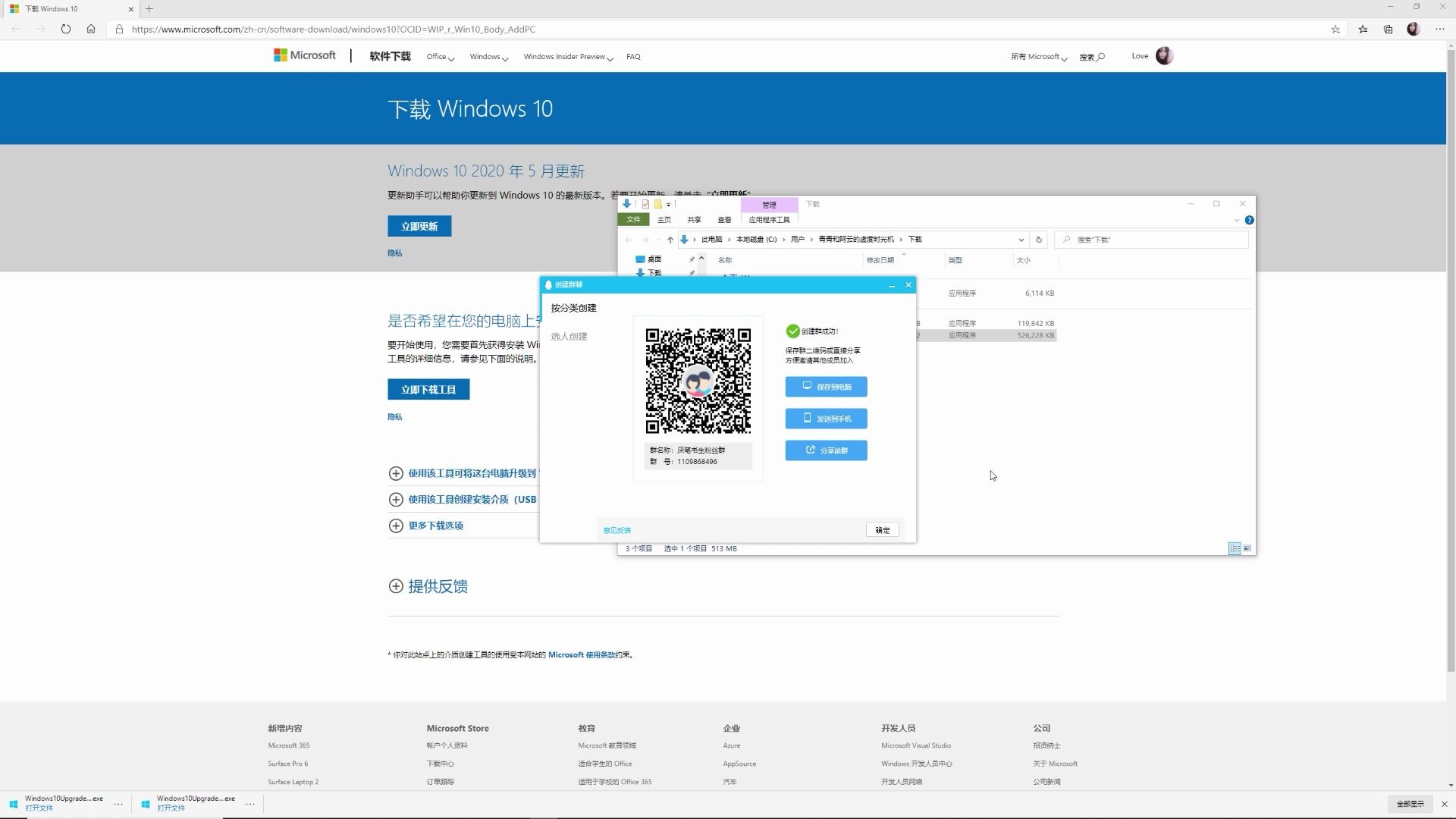Click the share link icon button

tap(826, 449)
